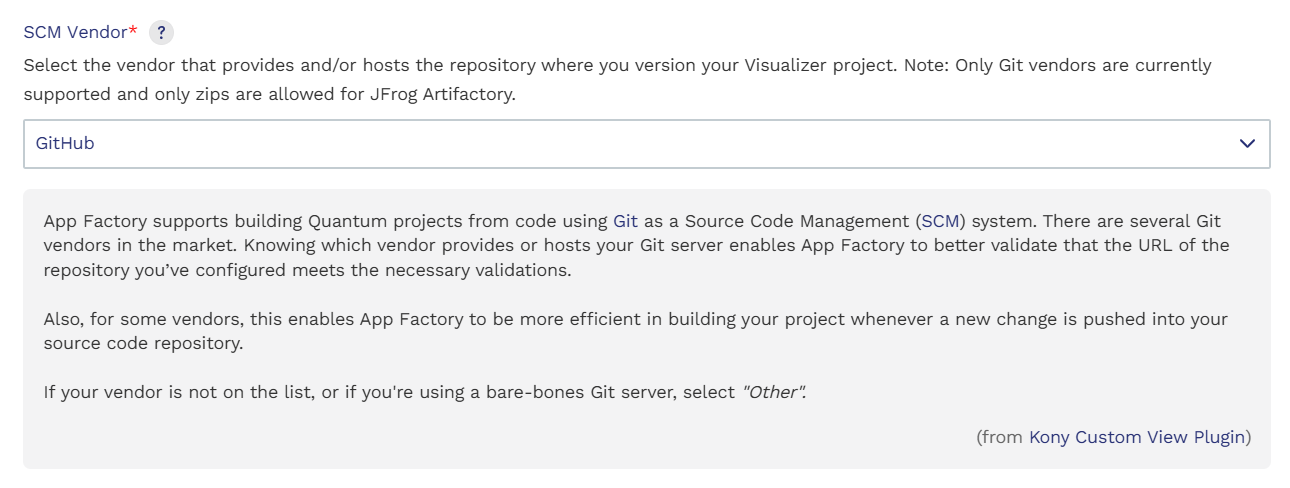
Task: Click the 'source code repository' line
Action: [x=143, y=343]
